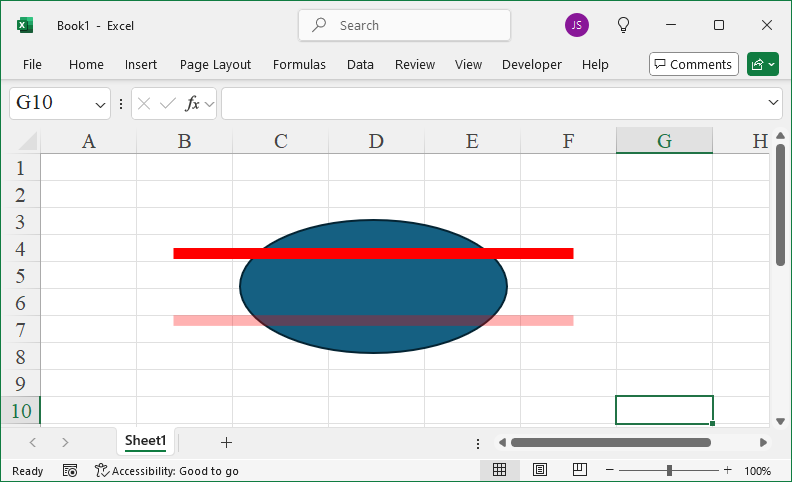The image size is (792, 482).
Task: Select column G header
Action: click(664, 141)
